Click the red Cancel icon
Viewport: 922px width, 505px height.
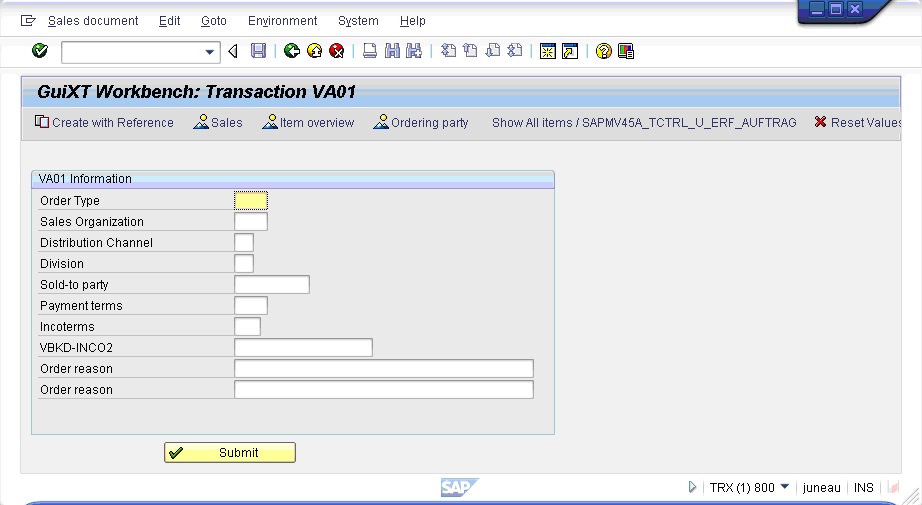click(x=337, y=51)
